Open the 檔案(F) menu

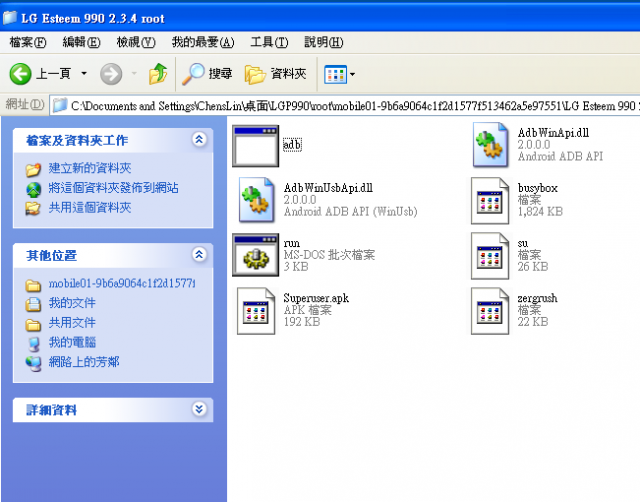click(28, 42)
